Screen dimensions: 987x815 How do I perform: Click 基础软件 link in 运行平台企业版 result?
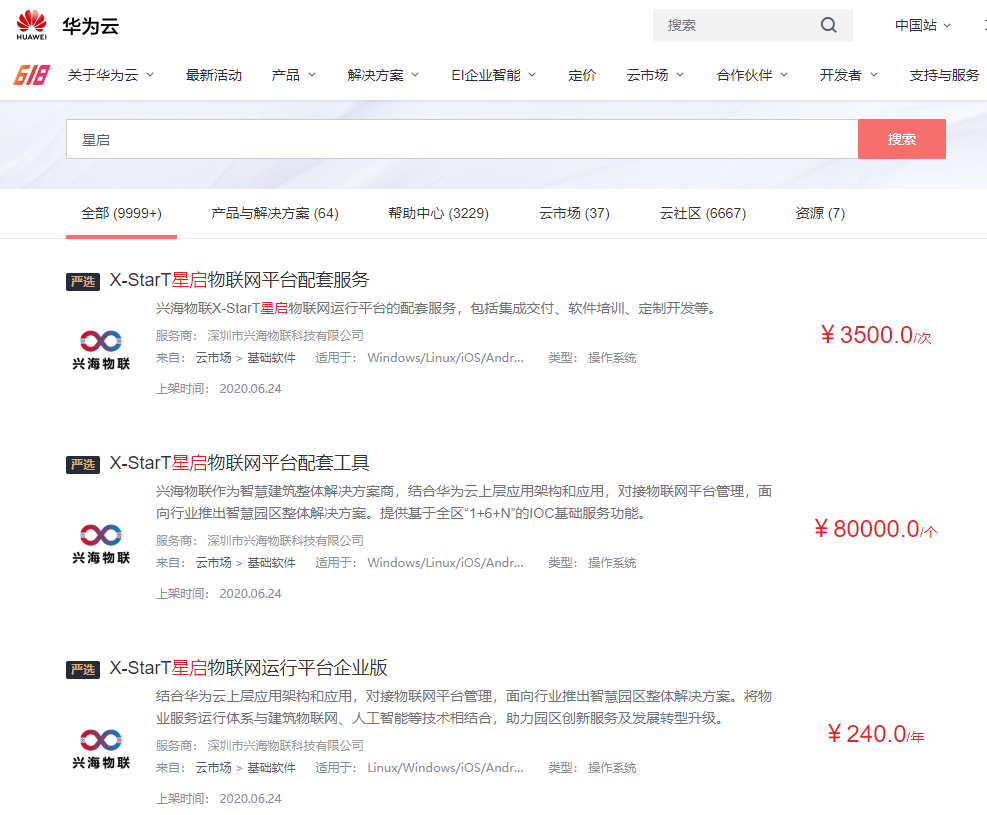click(x=271, y=768)
